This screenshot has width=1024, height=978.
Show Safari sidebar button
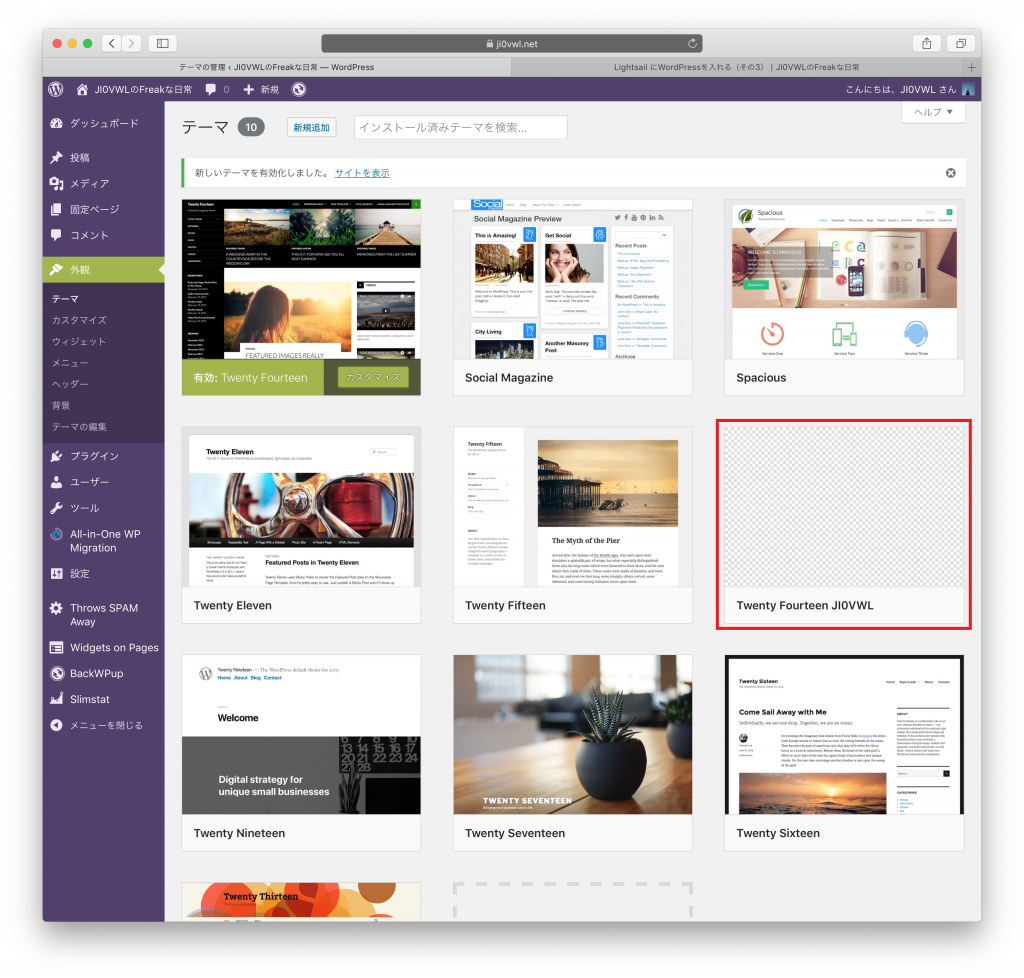click(163, 44)
